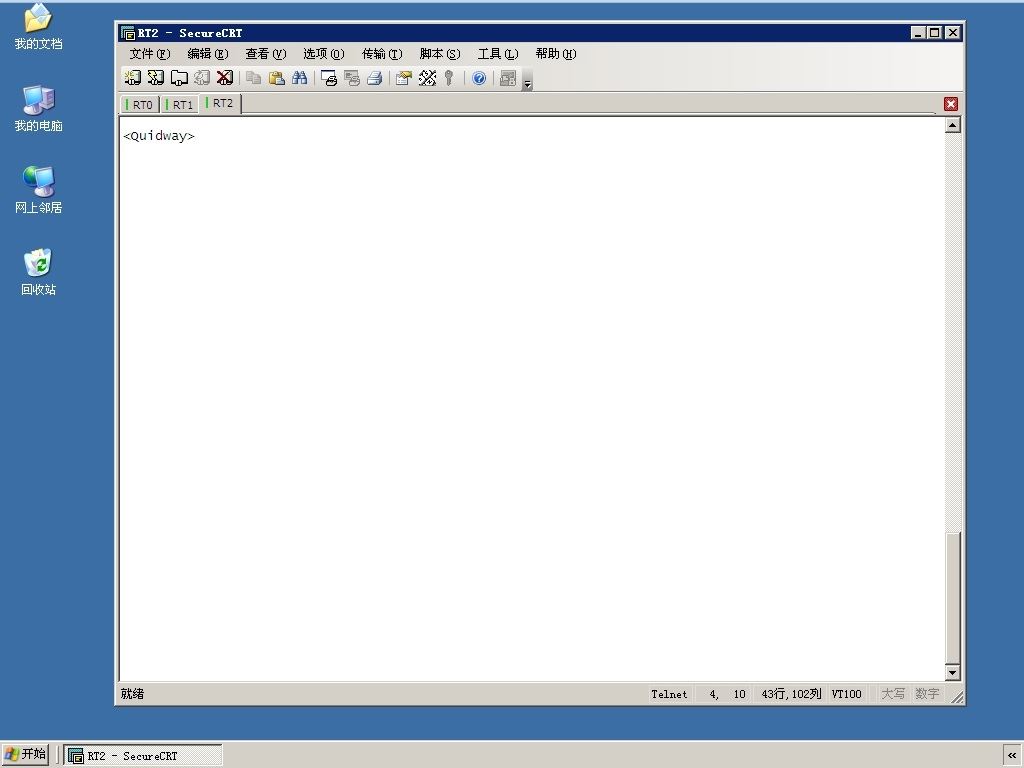
Task: Select the RT2 session tab
Action: [220, 103]
